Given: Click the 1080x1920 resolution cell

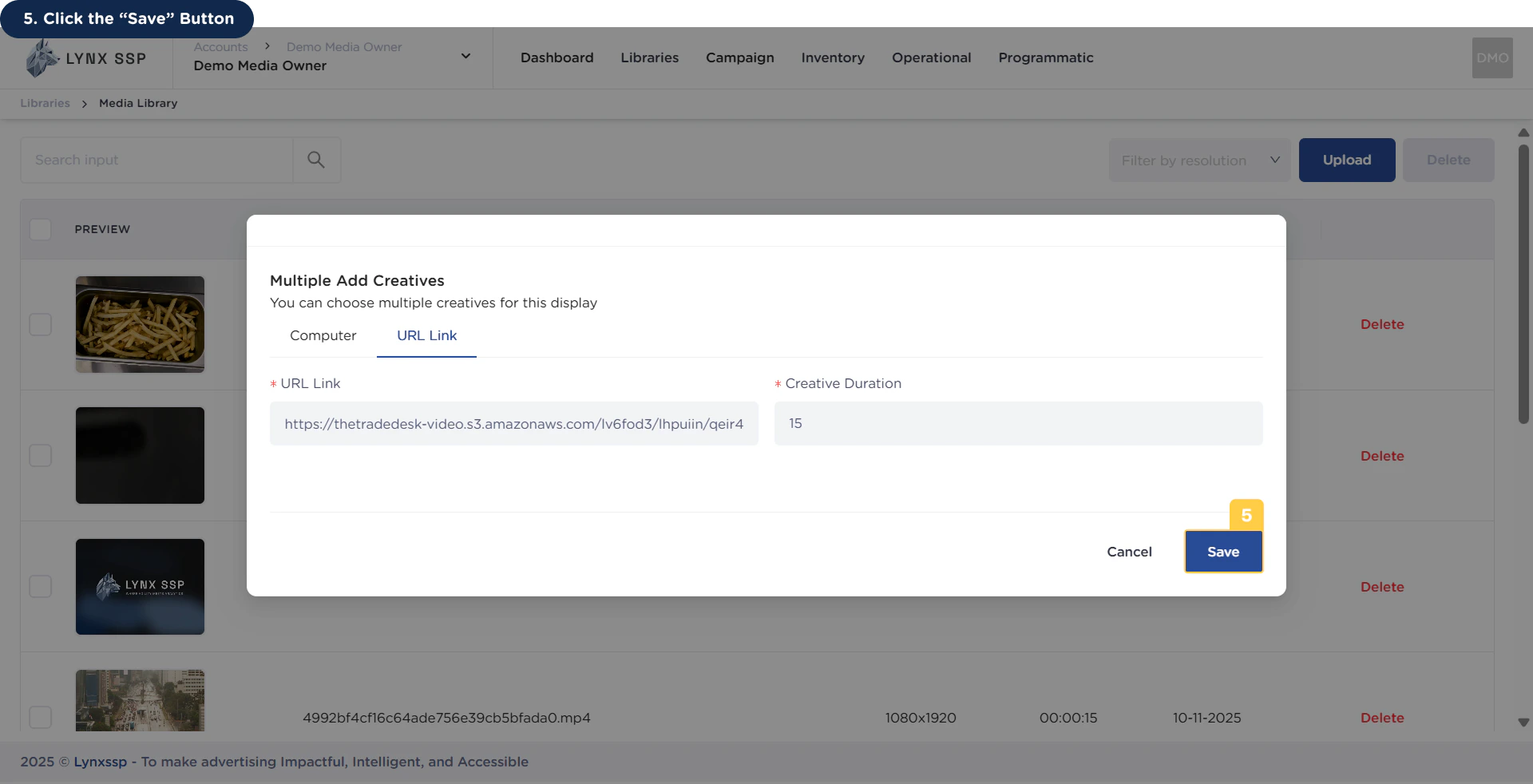Looking at the screenshot, I should click(920, 718).
